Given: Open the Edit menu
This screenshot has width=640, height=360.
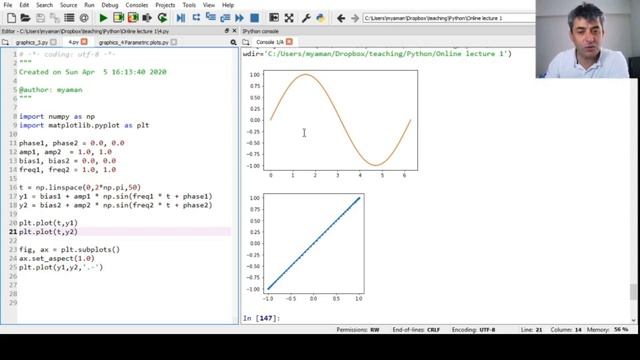Looking at the screenshot, I should 24,5.
